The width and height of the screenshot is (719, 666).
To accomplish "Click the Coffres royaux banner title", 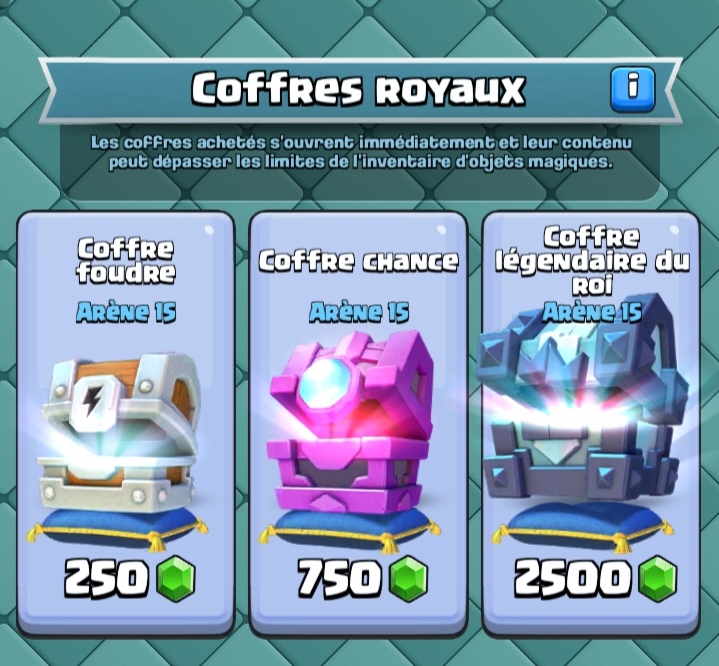I will 358,89.
